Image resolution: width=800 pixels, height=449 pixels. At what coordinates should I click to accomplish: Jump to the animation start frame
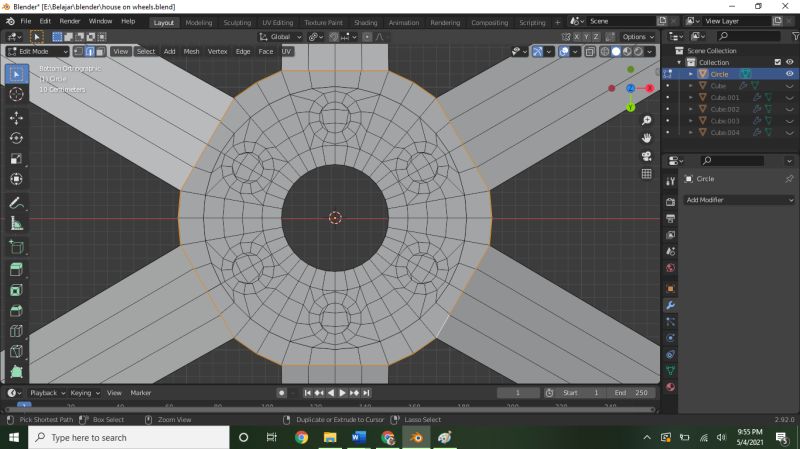(307, 393)
